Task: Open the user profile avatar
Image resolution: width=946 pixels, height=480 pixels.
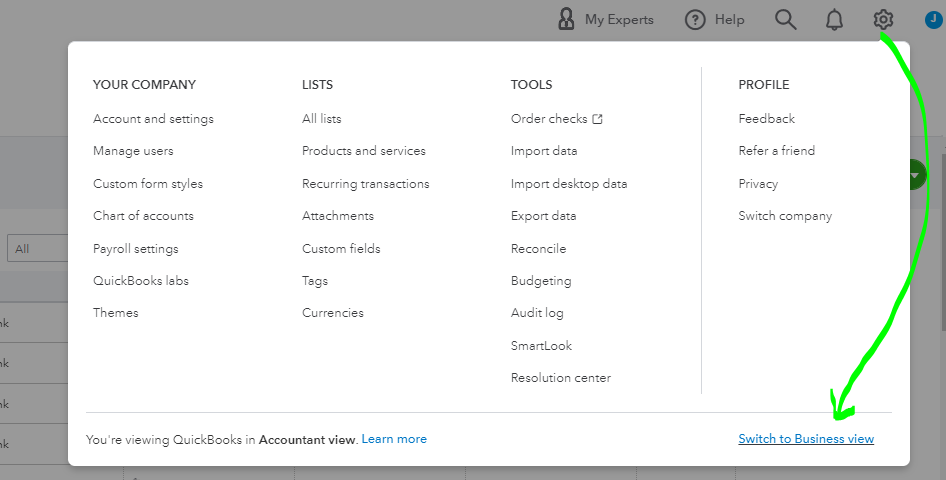Action: tap(932, 19)
